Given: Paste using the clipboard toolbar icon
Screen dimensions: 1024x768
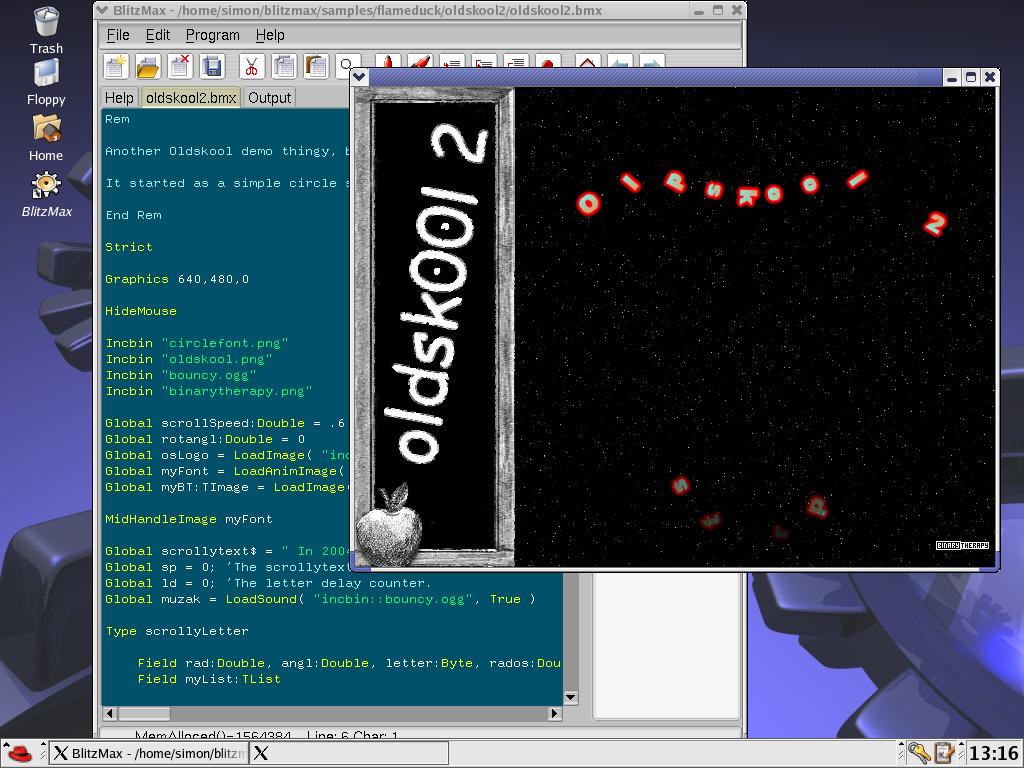Looking at the screenshot, I should click(316, 66).
